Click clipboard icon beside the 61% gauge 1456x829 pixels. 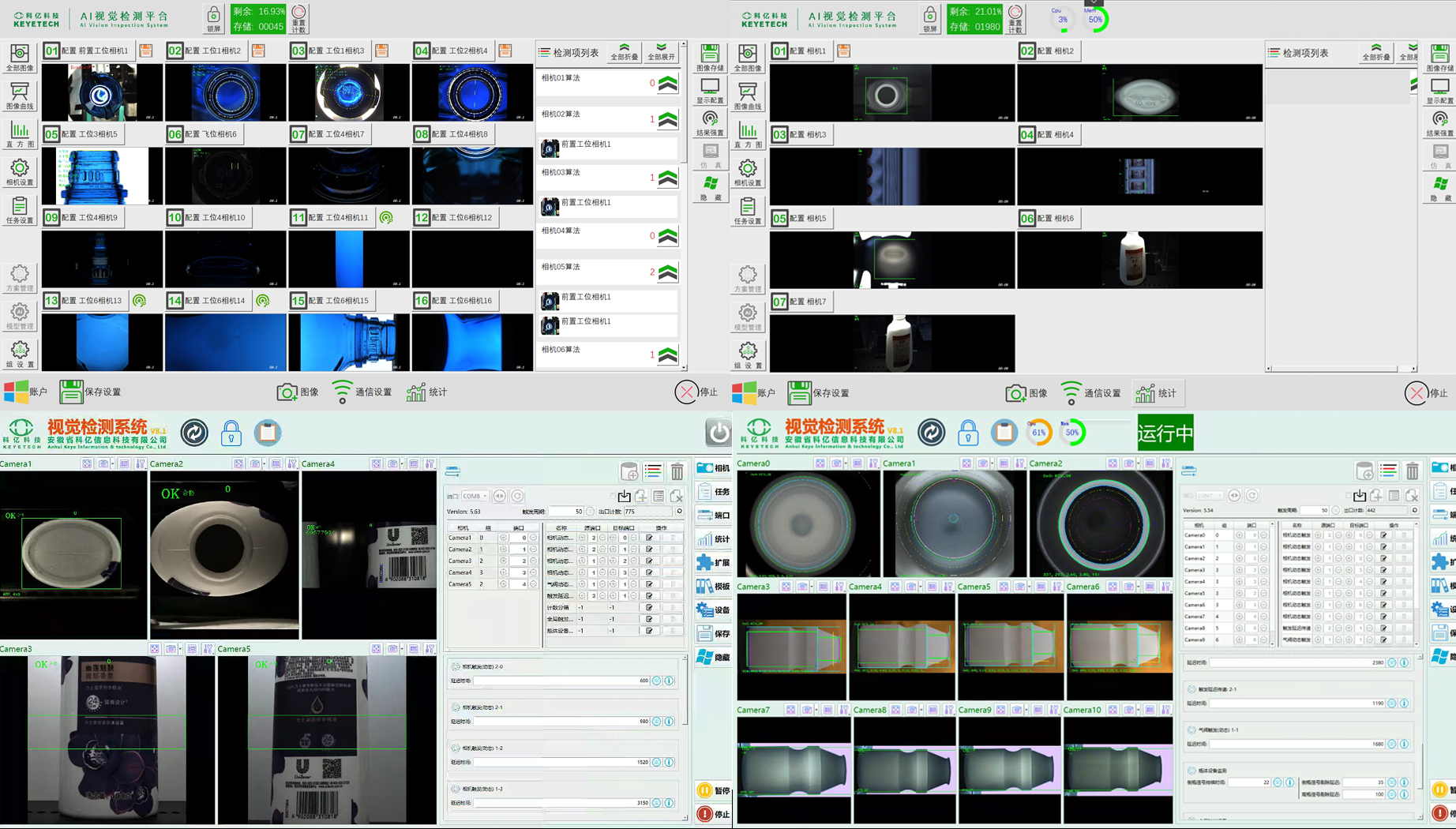coord(1004,433)
